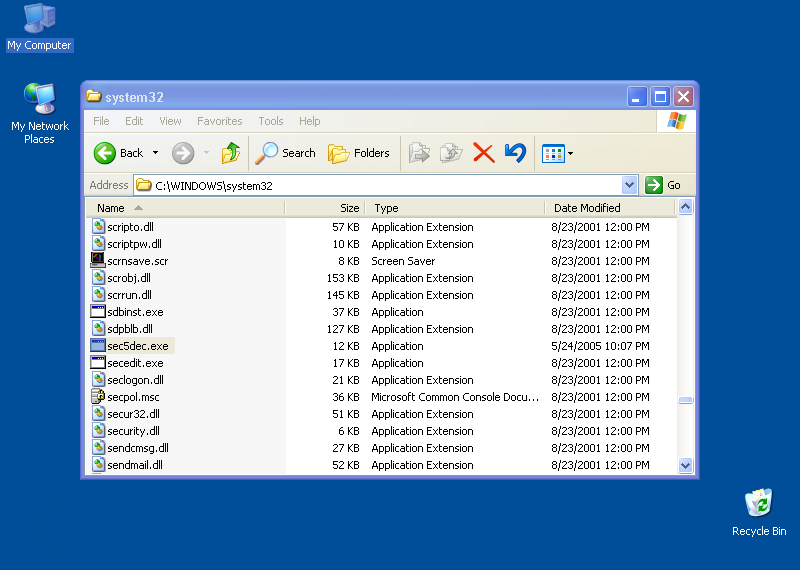Open the Search magnifier button
Screen dimensions: 800x570
pos(285,153)
